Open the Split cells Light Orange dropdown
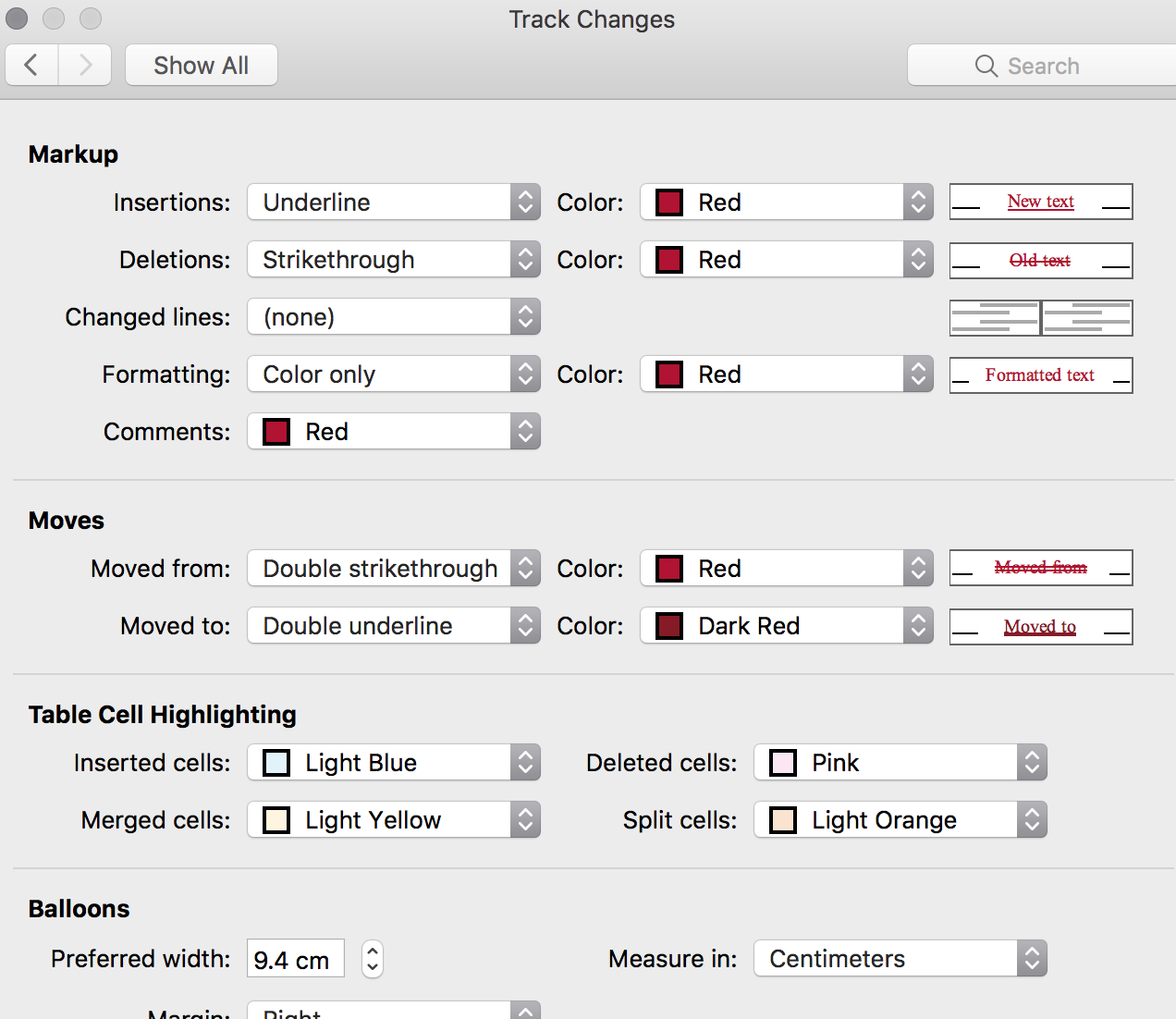The image size is (1176, 1019). click(x=900, y=820)
